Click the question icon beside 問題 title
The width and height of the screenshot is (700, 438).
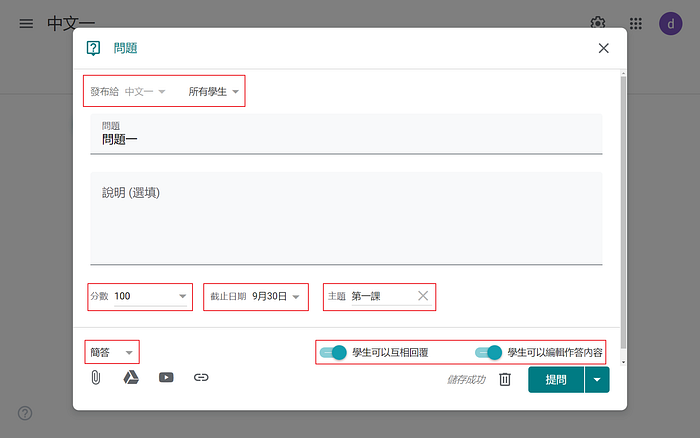click(x=93, y=48)
